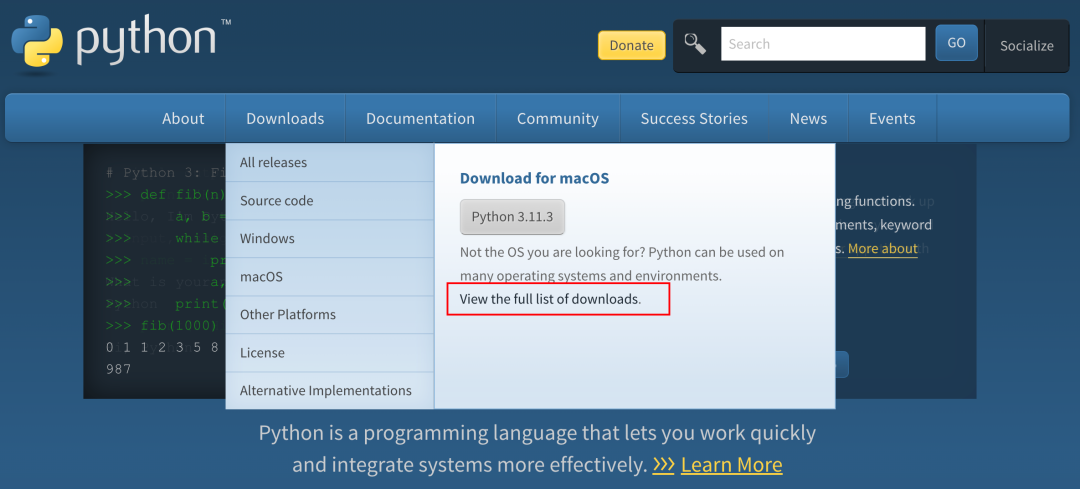Screen dimensions: 1080x489
Task: Open the News section
Action: click(808, 118)
